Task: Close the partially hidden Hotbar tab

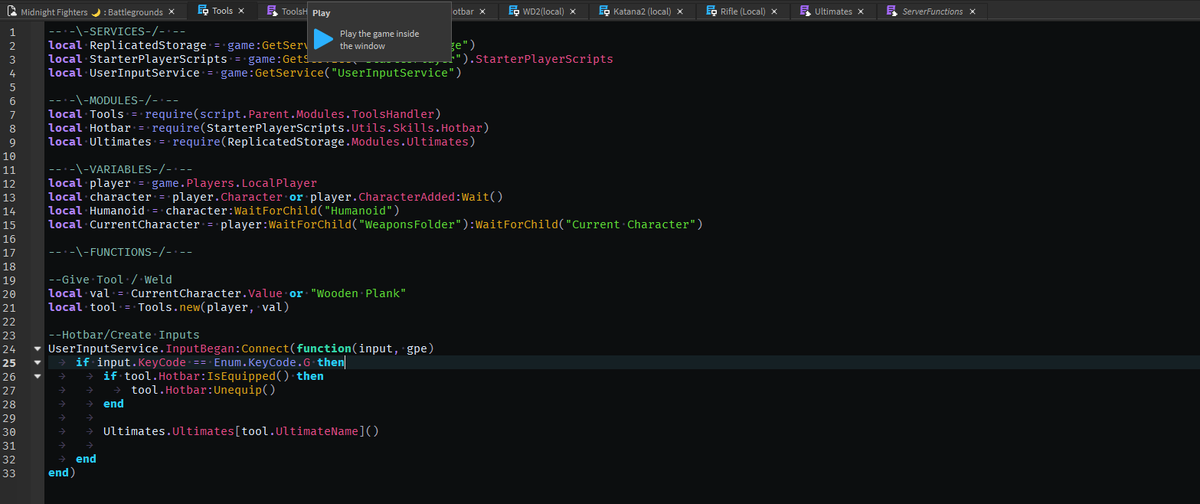Action: pos(483,12)
